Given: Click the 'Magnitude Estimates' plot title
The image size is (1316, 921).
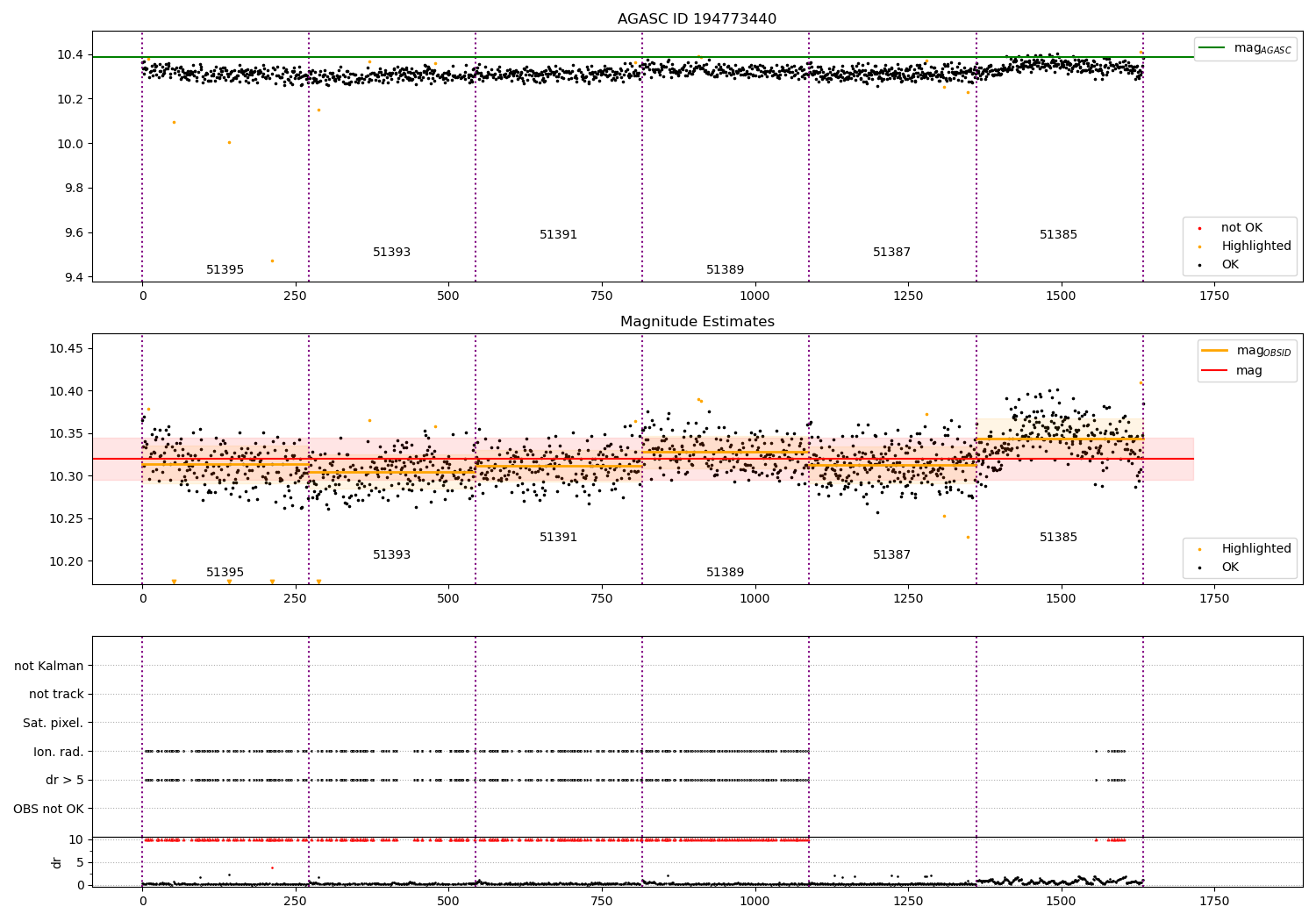Looking at the screenshot, I should 697,322.
